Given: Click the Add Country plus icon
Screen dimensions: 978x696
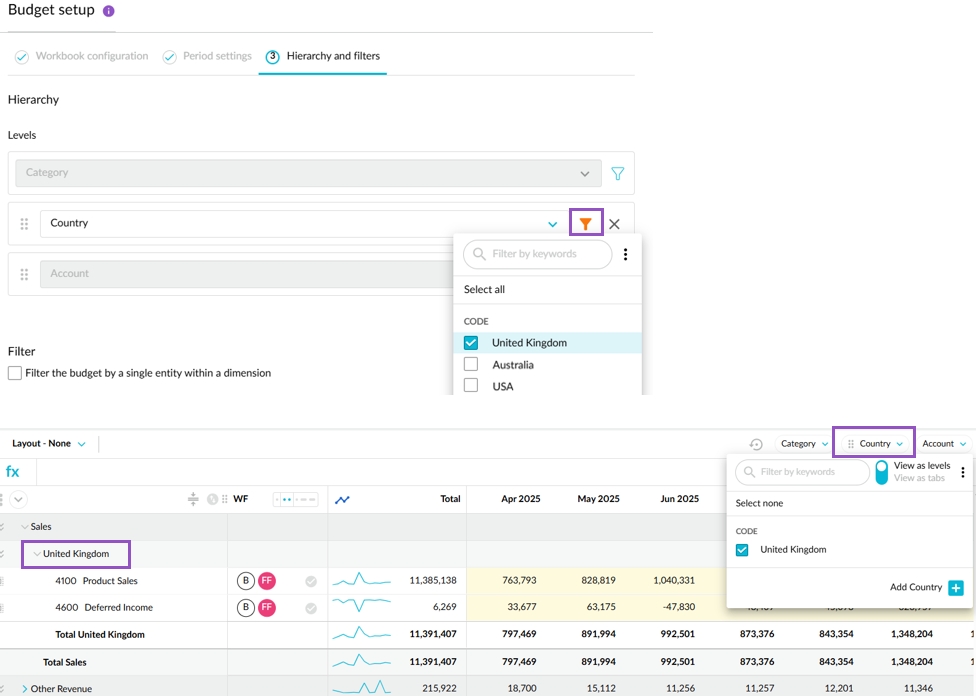Looking at the screenshot, I should point(955,588).
